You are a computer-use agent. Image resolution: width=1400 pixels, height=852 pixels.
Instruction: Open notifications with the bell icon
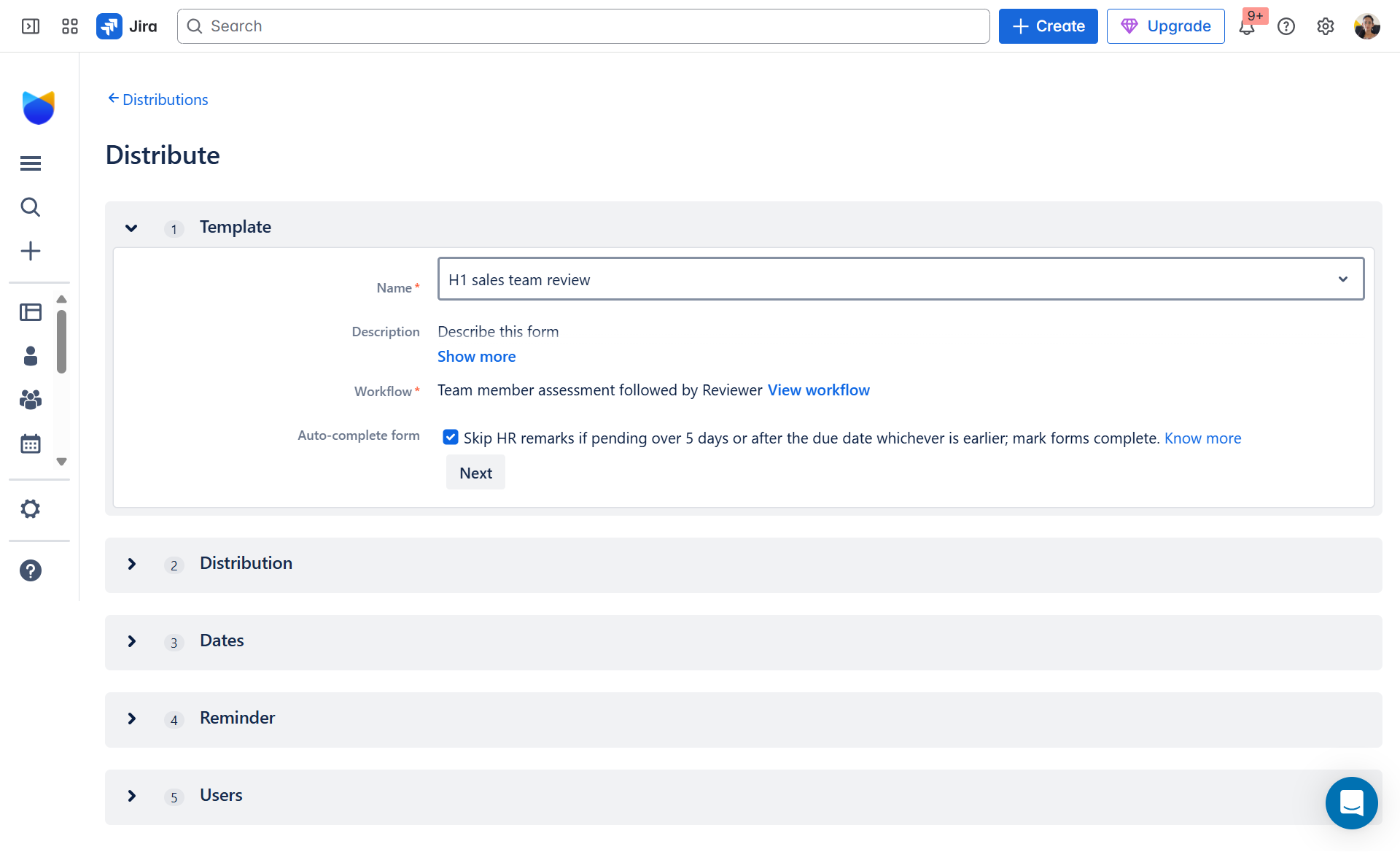(x=1248, y=26)
